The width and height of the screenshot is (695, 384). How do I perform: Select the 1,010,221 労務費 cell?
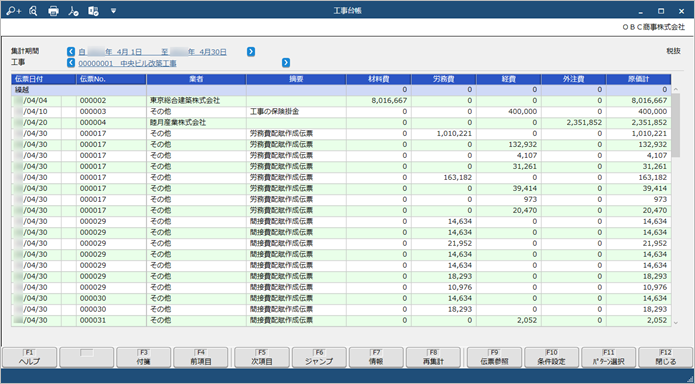click(x=444, y=133)
